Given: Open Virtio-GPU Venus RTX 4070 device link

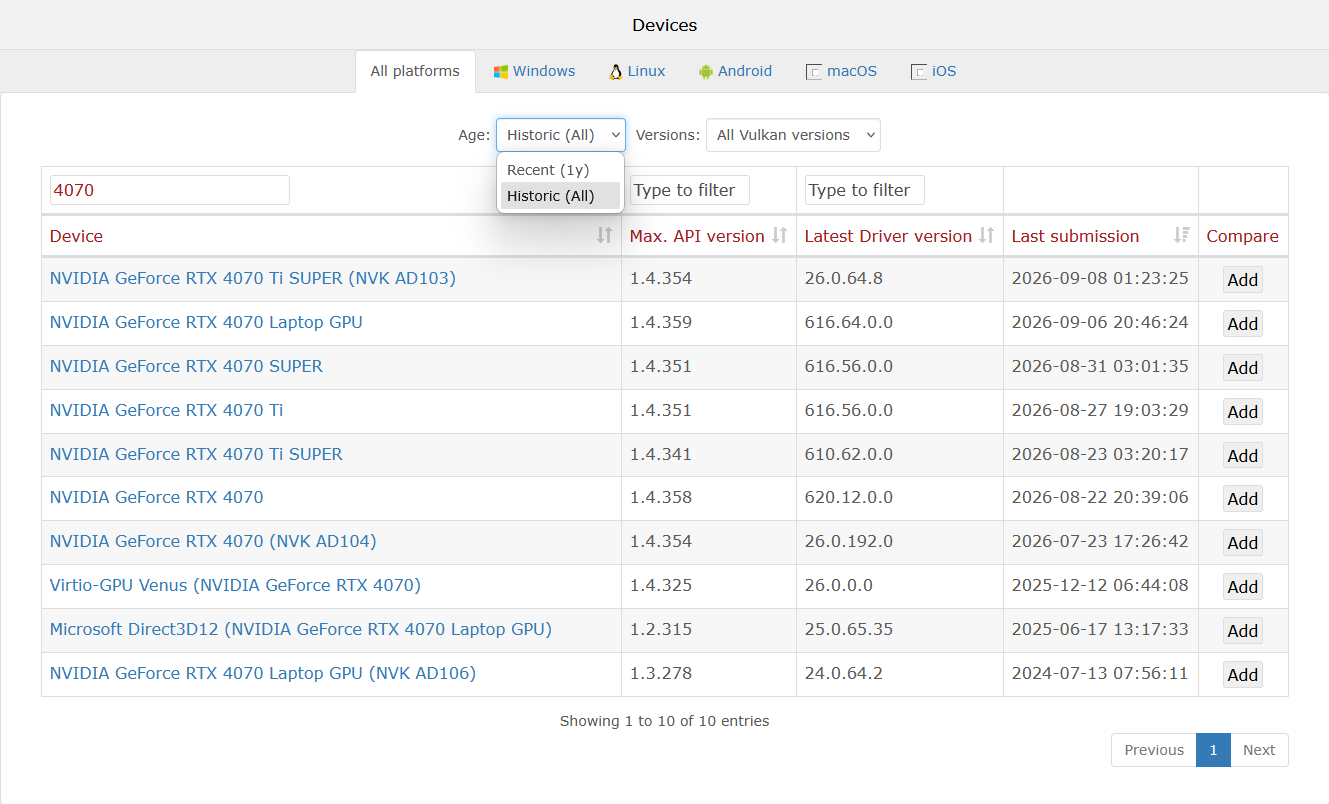Looking at the screenshot, I should point(235,585).
